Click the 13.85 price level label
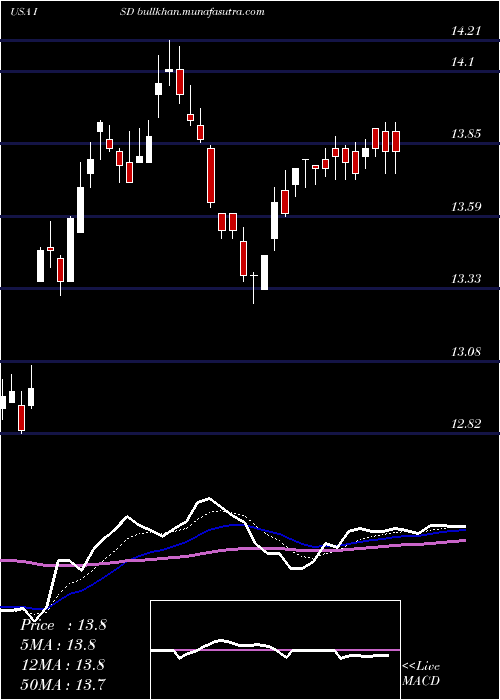The height and width of the screenshot is (700, 500). 466,134
